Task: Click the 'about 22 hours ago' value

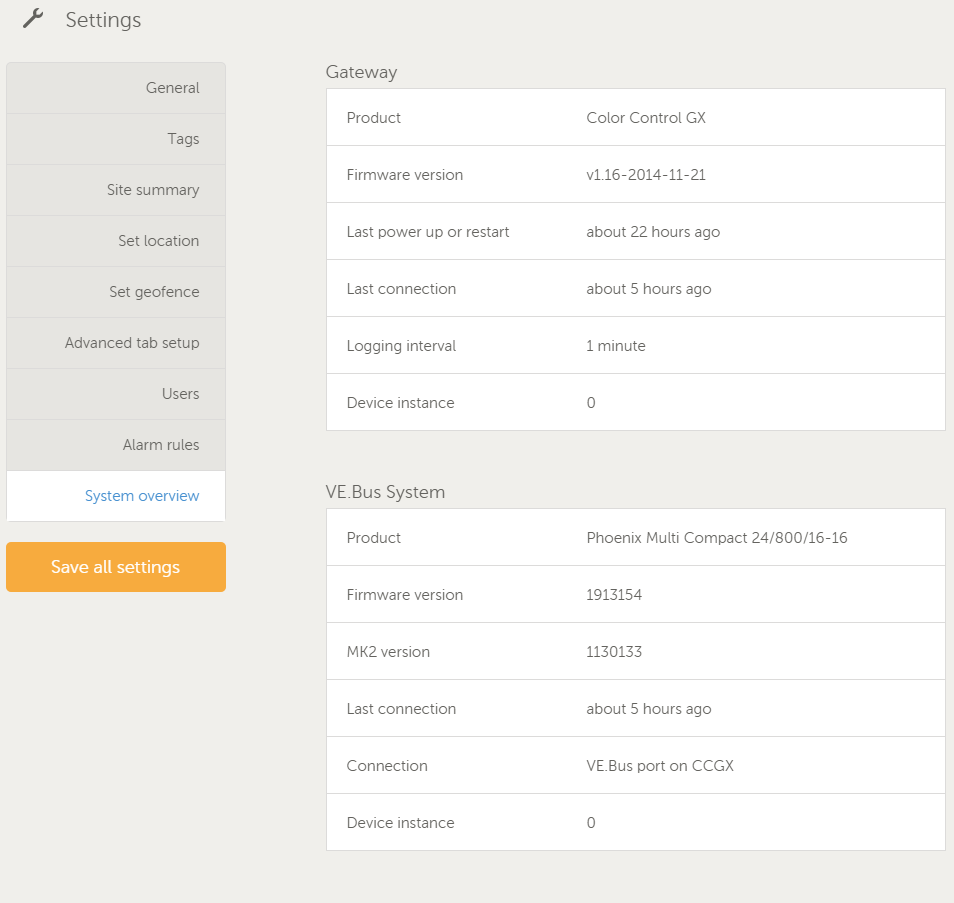Action: [x=653, y=232]
